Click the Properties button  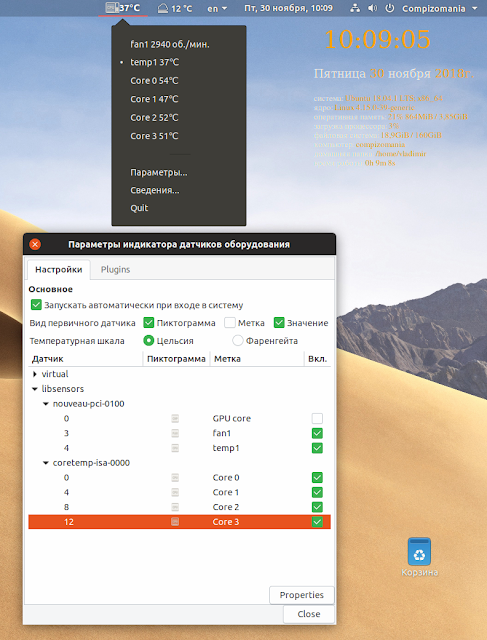(302, 595)
